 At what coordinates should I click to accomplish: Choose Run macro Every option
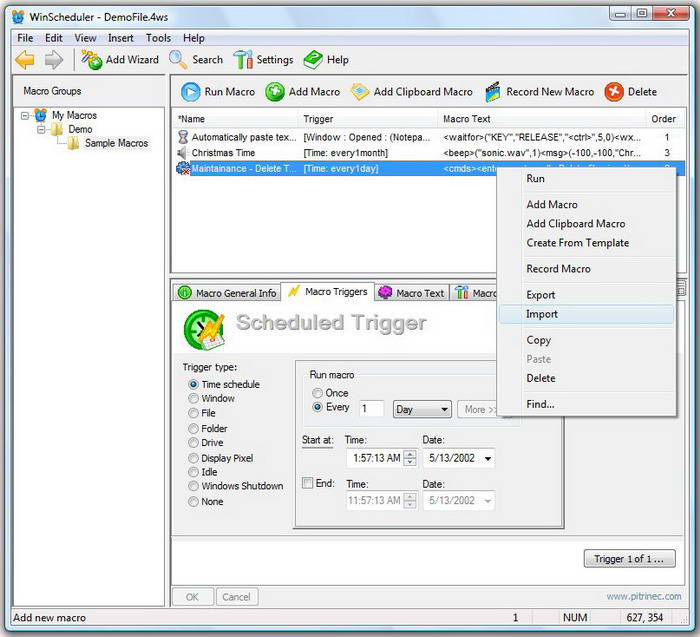[317, 407]
